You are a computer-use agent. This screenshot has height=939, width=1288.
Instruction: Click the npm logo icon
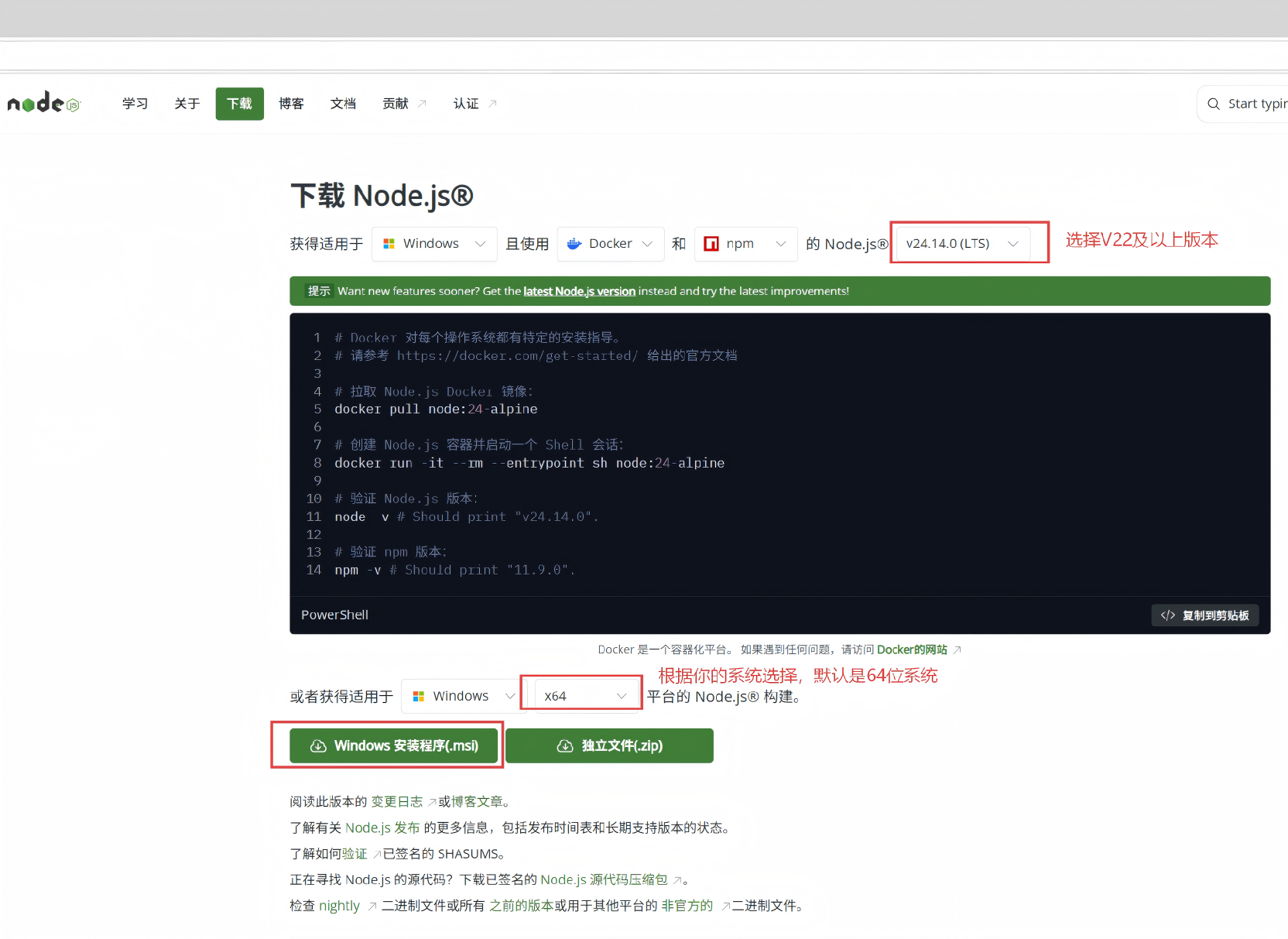point(711,244)
